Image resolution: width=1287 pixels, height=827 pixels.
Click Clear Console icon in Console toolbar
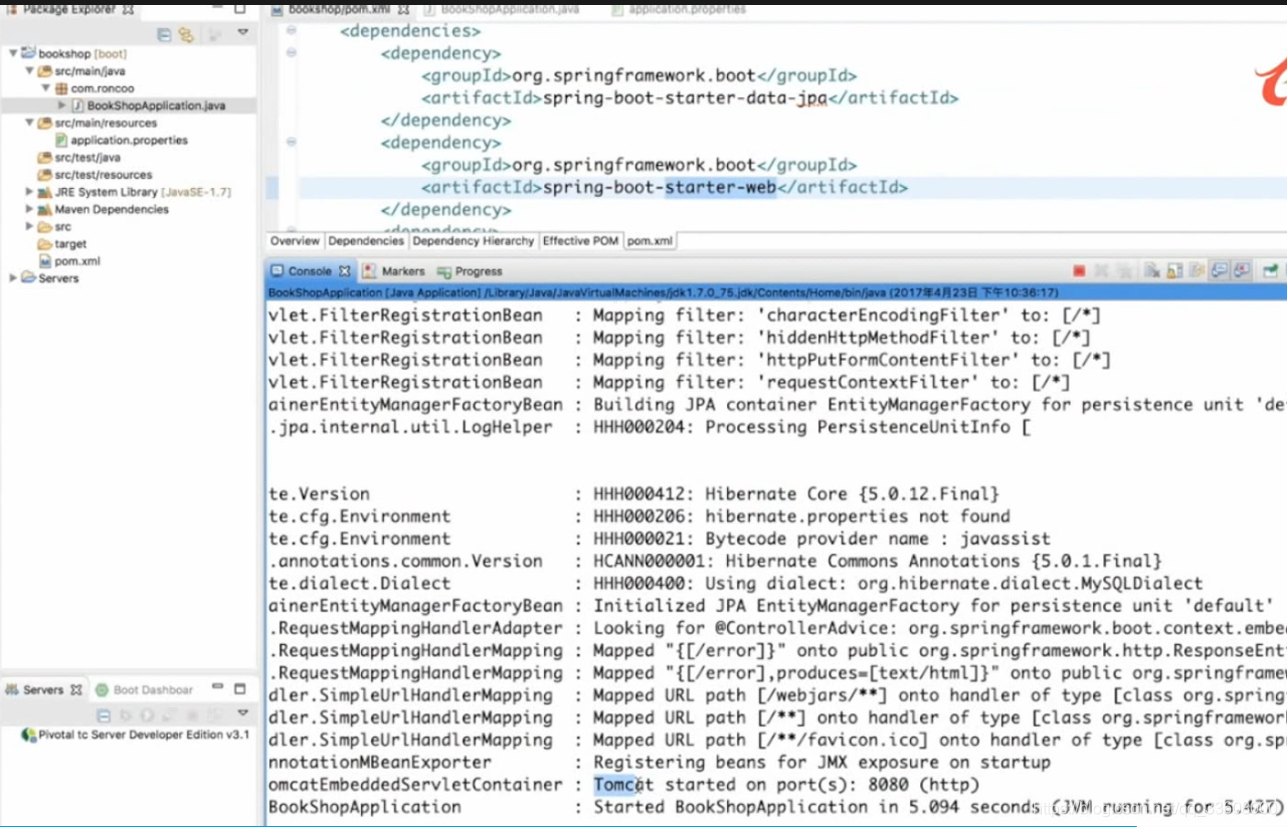1151,271
